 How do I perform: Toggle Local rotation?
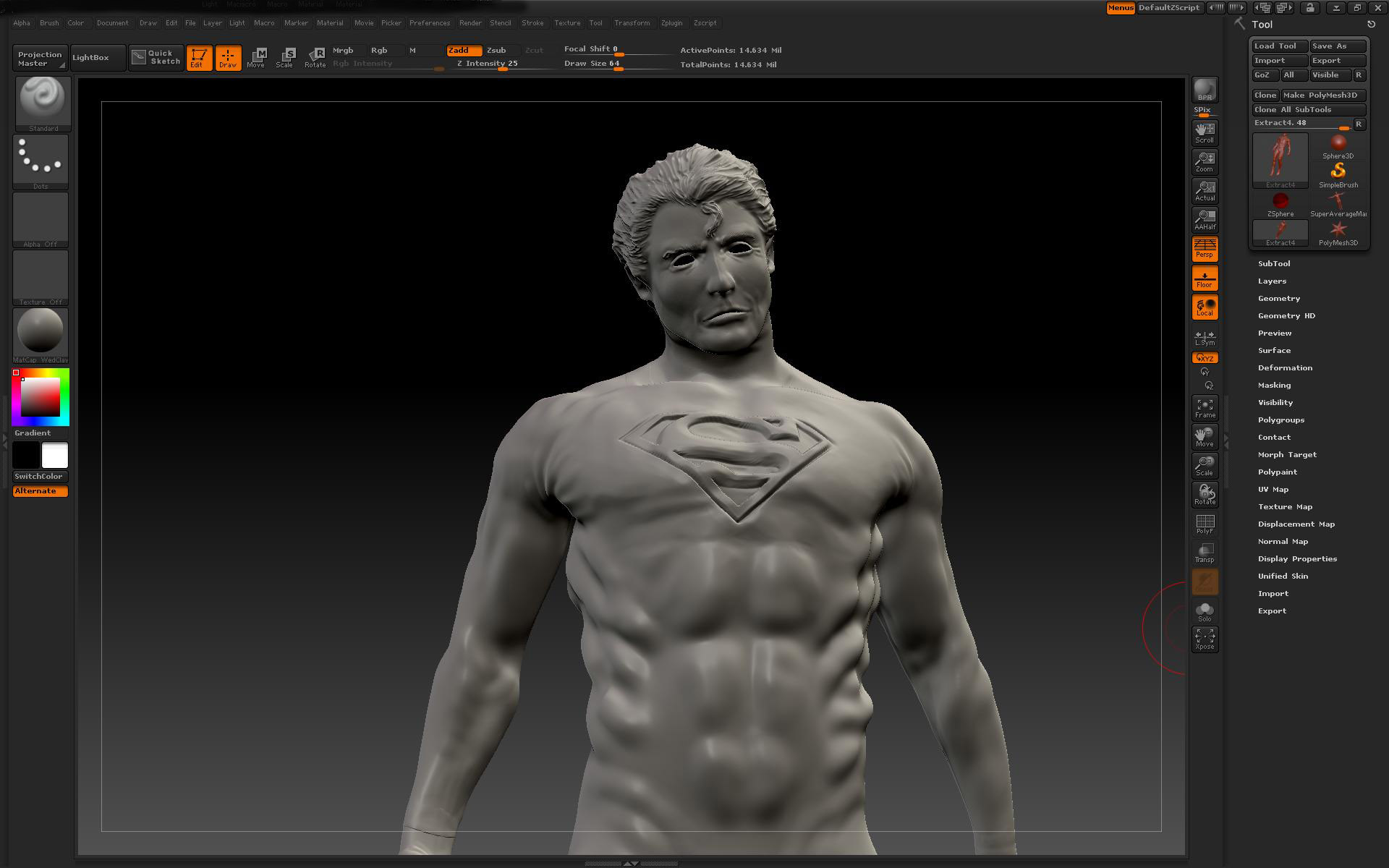[x=1205, y=307]
